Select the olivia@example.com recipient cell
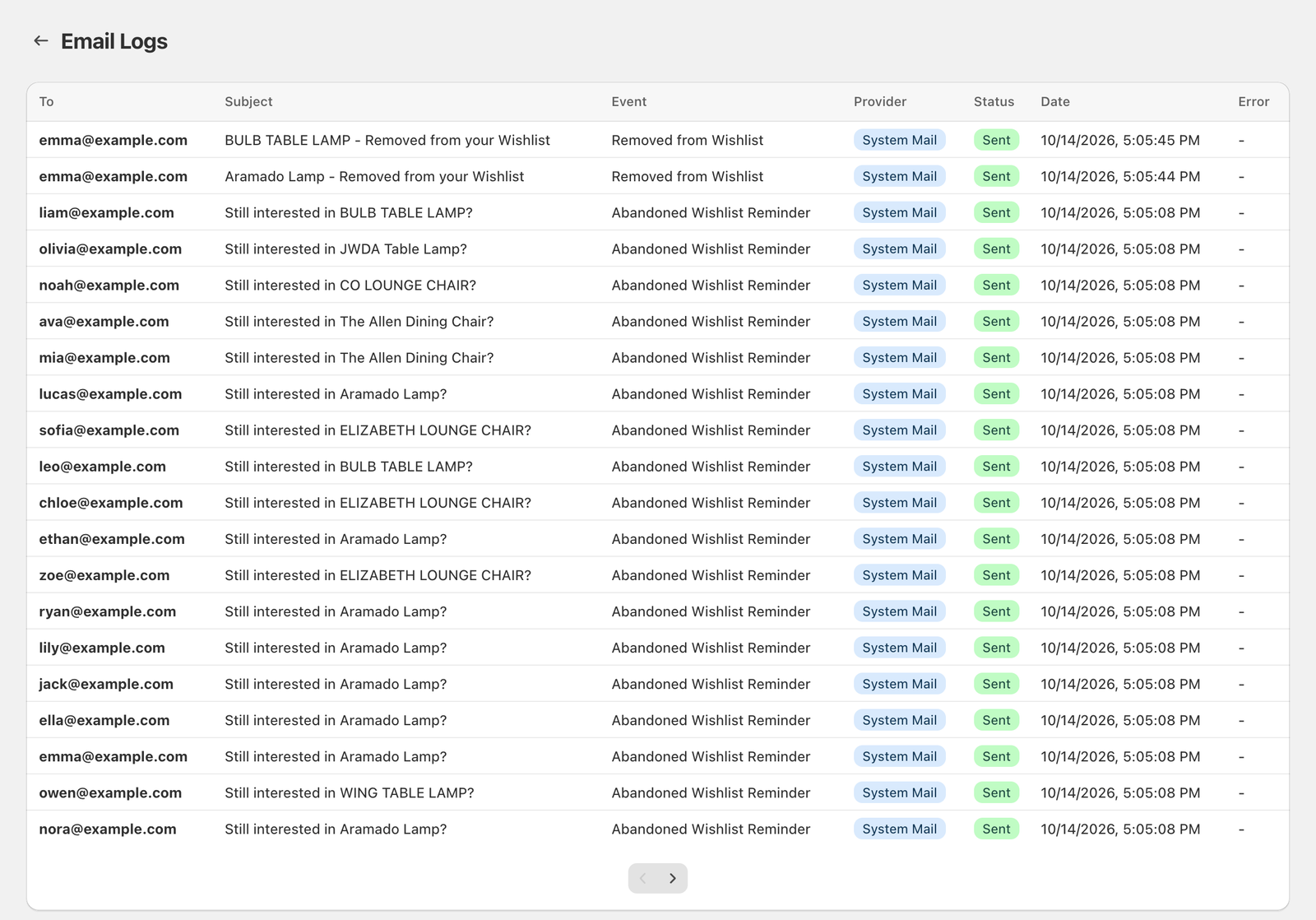This screenshot has height=920, width=1316. [110, 249]
